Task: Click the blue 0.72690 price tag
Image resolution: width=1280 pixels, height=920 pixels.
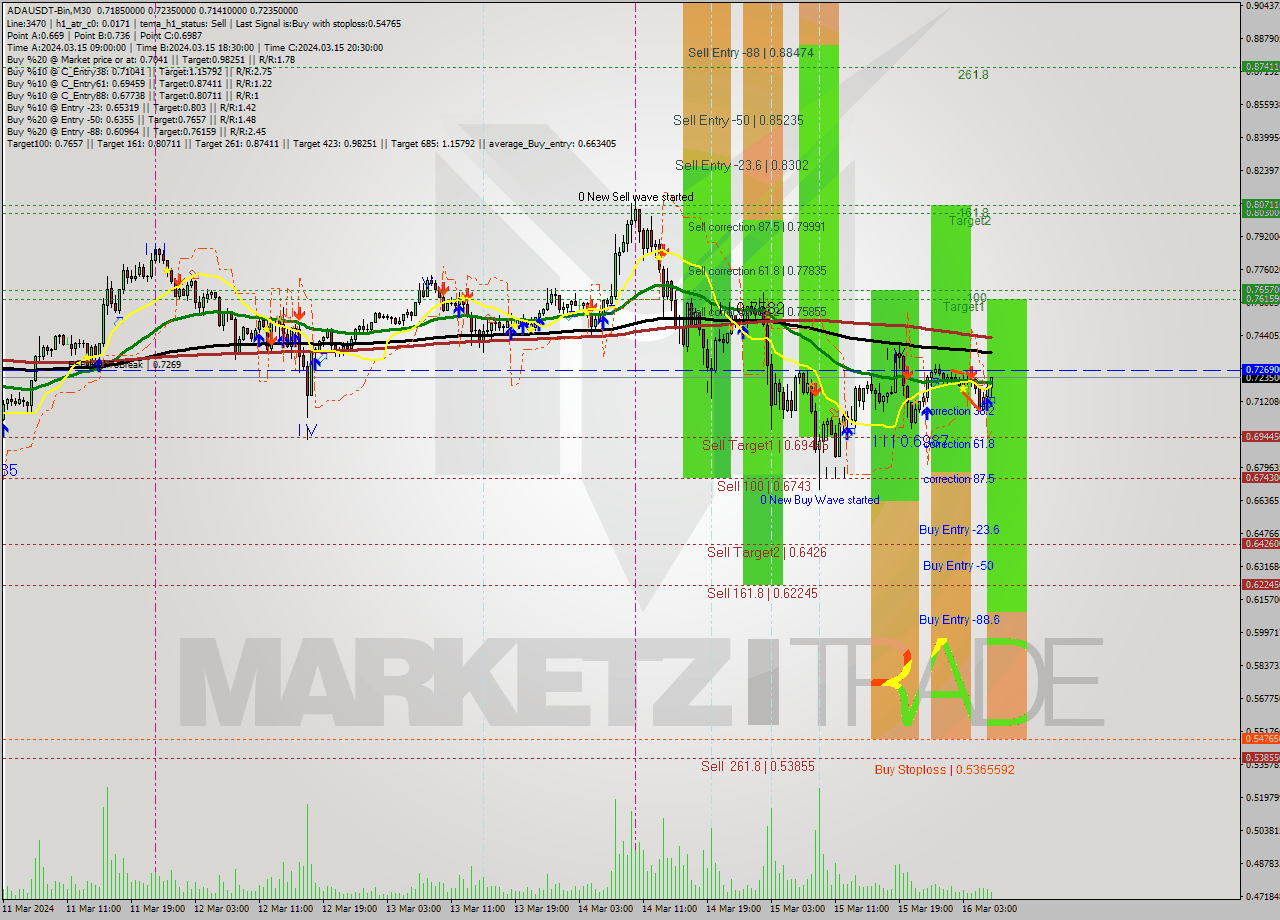Action: tap(1260, 369)
